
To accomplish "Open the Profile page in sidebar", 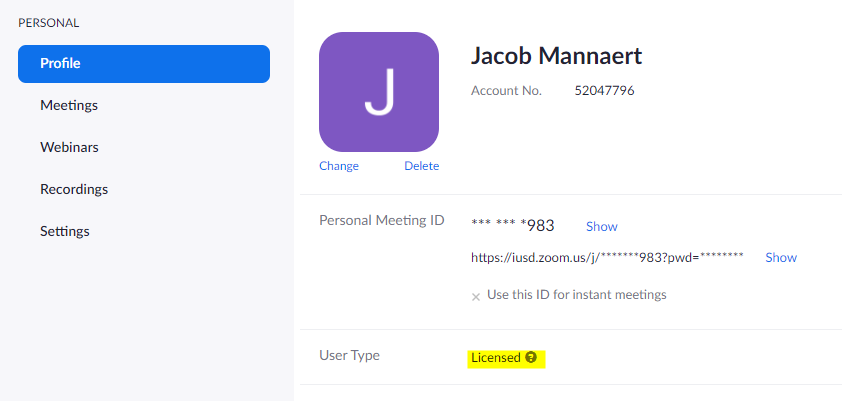I will tap(144, 63).
